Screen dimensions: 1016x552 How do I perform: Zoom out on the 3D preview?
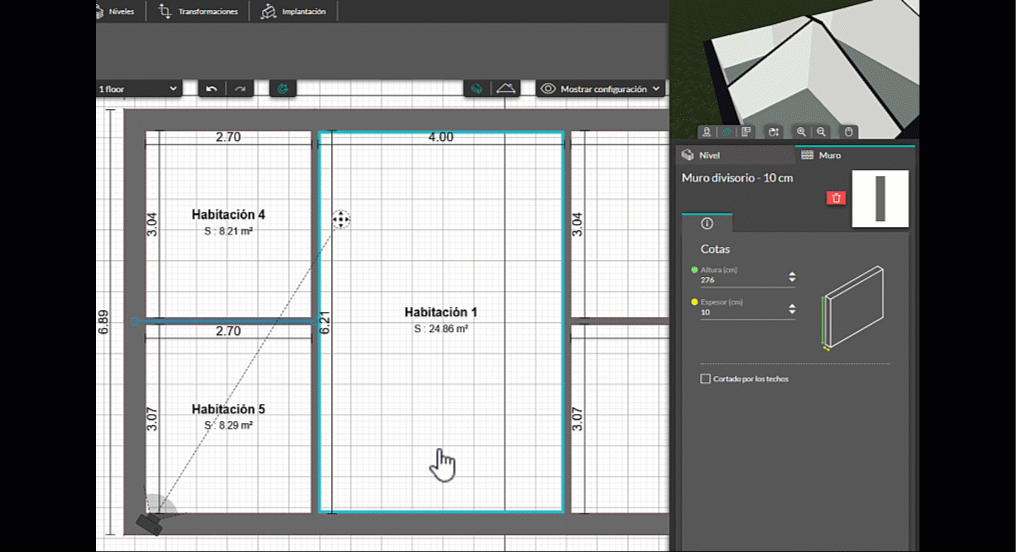821,132
